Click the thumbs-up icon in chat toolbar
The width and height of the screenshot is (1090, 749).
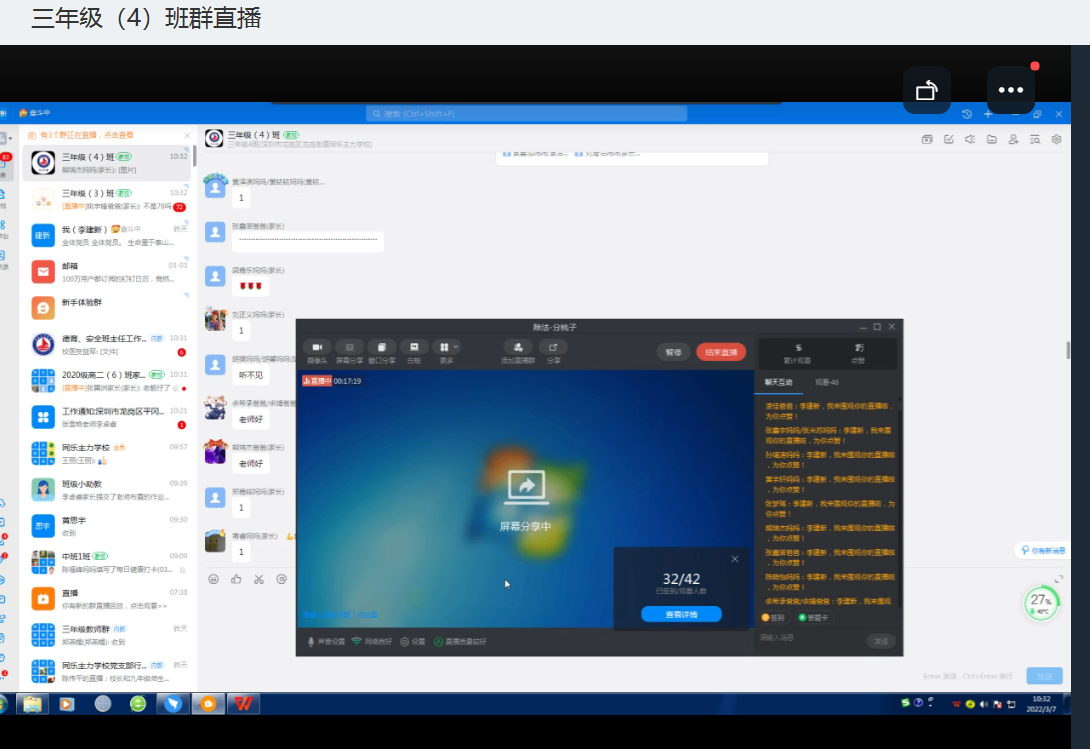[x=236, y=579]
